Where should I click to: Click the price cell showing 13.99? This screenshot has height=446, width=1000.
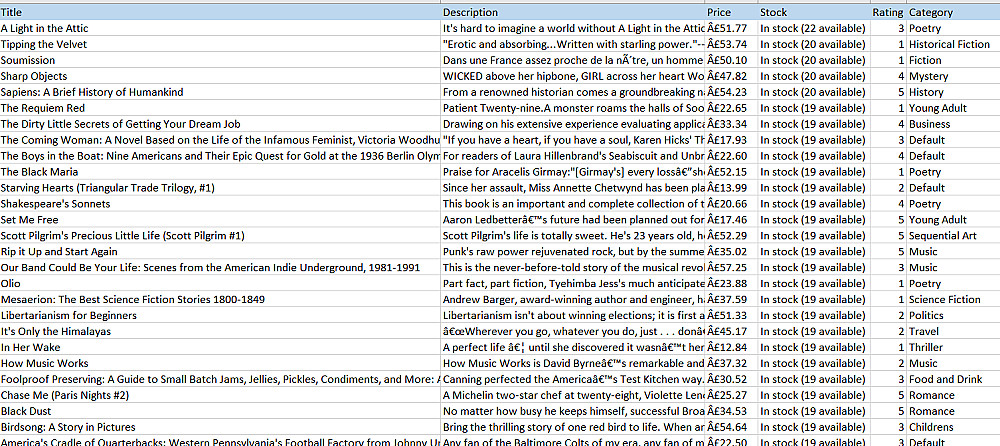(x=731, y=188)
